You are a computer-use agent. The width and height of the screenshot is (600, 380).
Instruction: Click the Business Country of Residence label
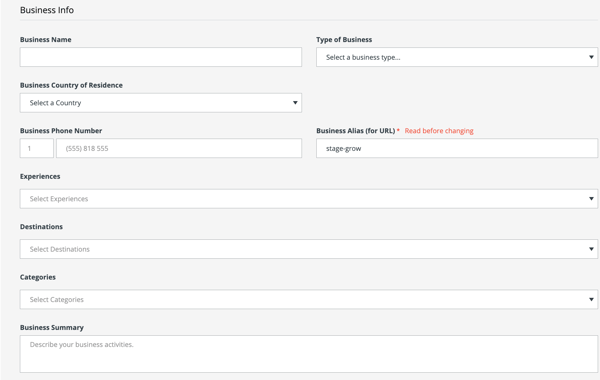pos(71,85)
